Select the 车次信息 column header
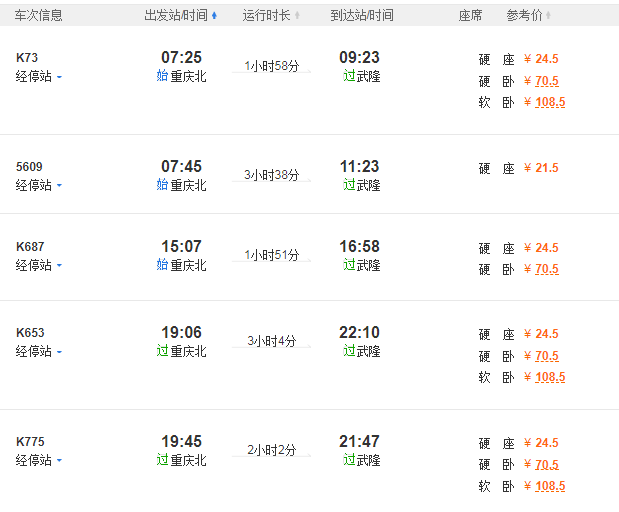 click(38, 16)
